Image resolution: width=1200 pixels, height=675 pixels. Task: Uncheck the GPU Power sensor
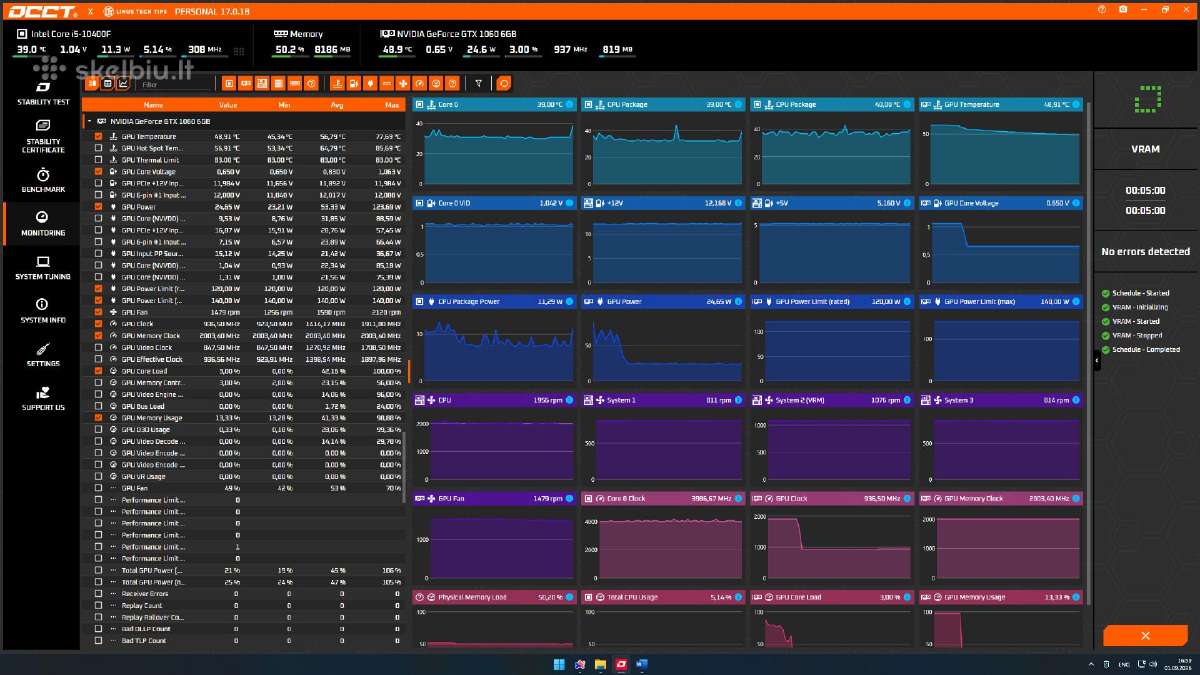click(x=98, y=206)
